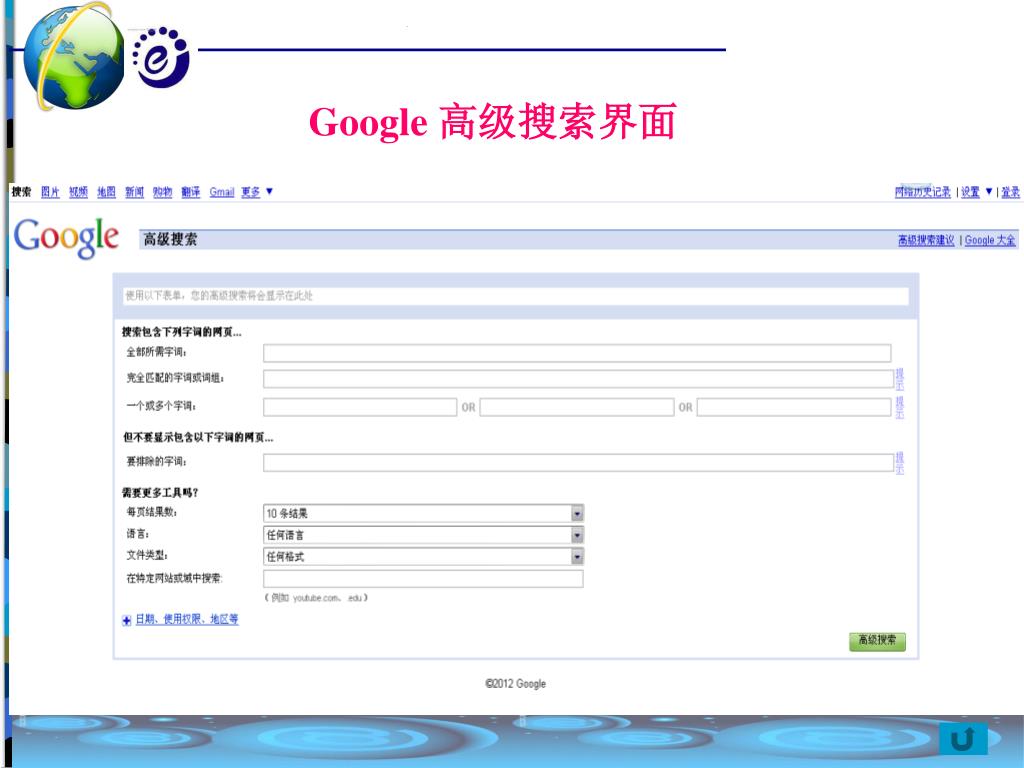
Task: Open the 语言 dropdown showing 任何语言
Action: click(x=423, y=535)
